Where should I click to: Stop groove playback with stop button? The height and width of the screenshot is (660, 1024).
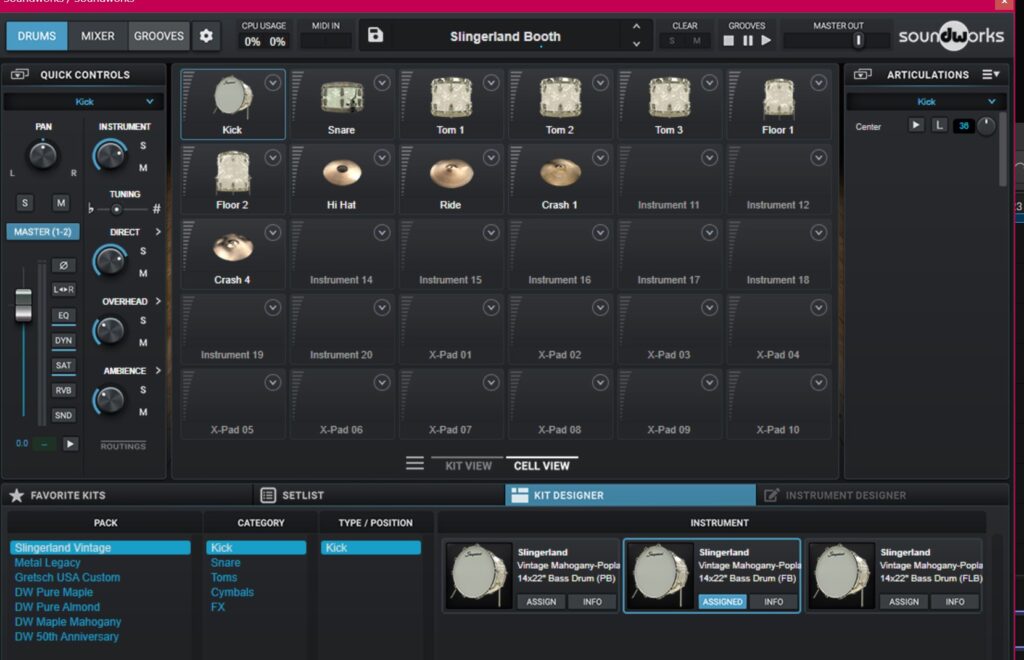pyautogui.click(x=729, y=41)
